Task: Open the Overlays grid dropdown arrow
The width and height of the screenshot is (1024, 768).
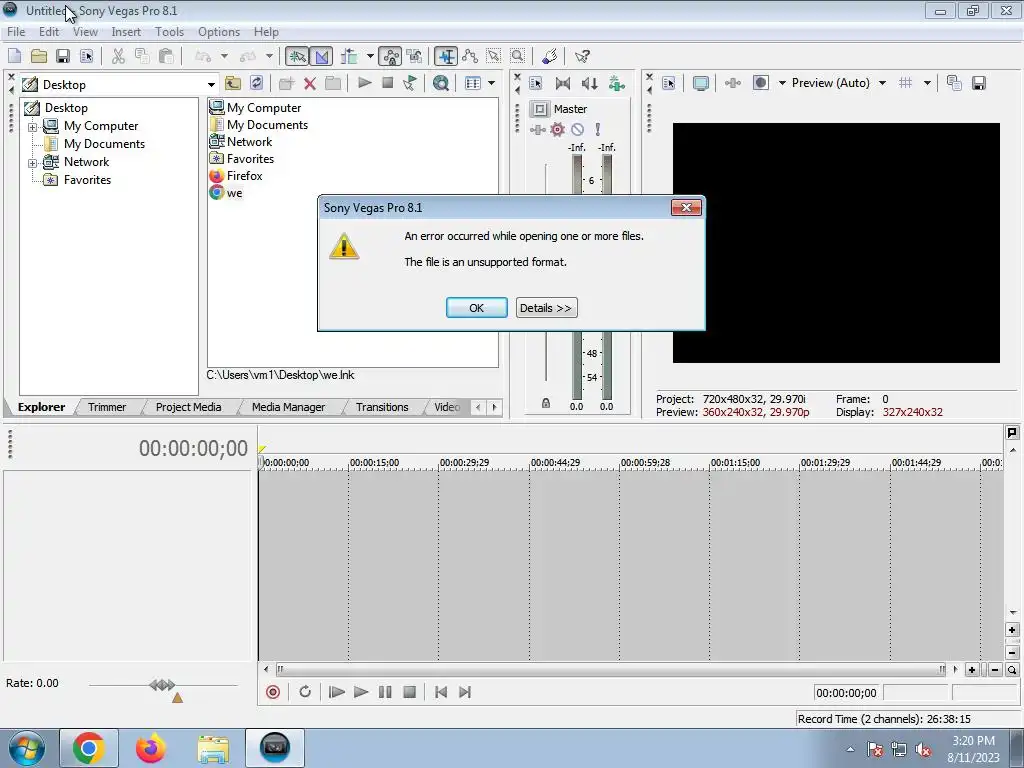Action: coord(927,83)
